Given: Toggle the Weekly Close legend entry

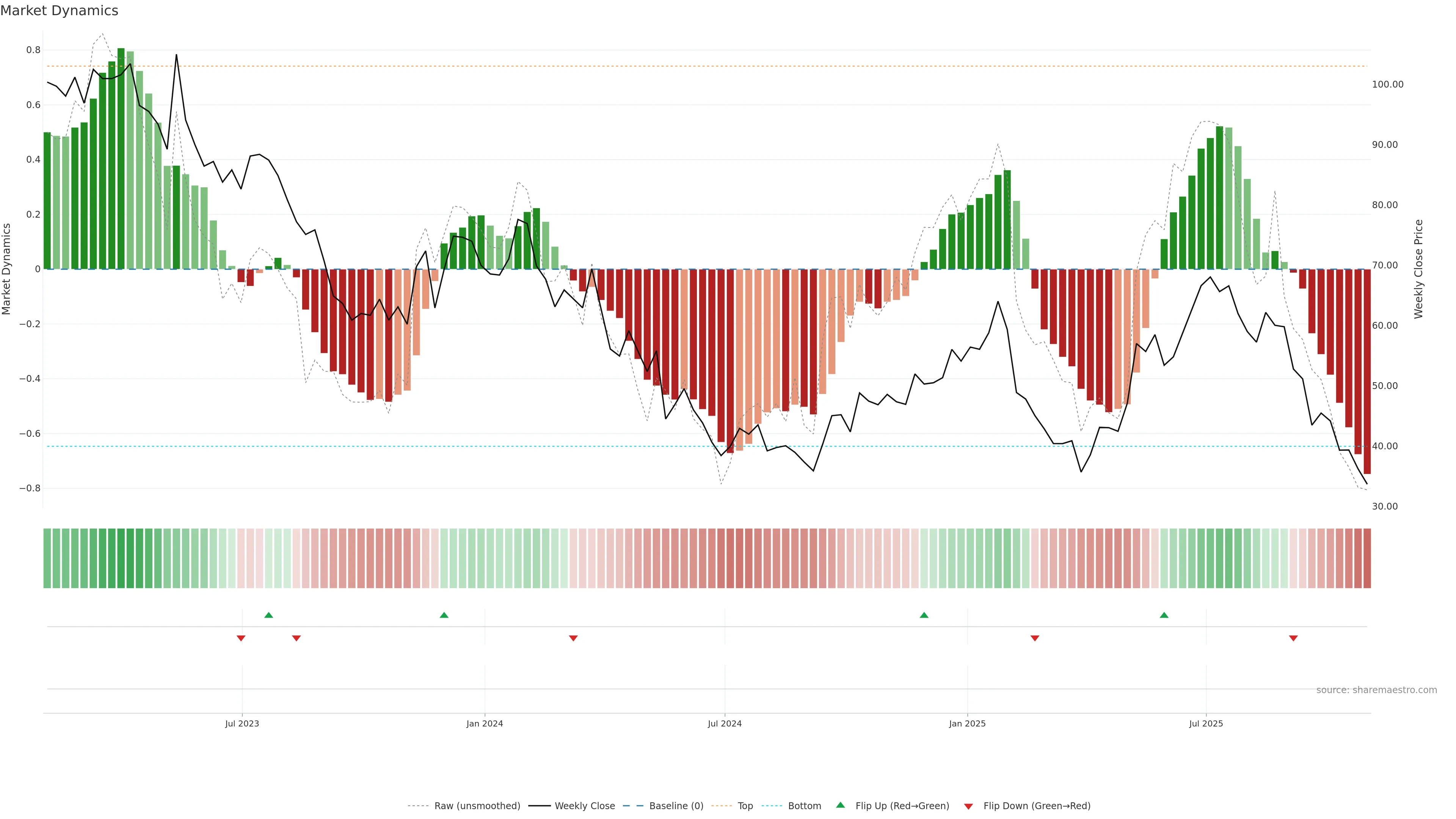Looking at the screenshot, I should (584, 806).
